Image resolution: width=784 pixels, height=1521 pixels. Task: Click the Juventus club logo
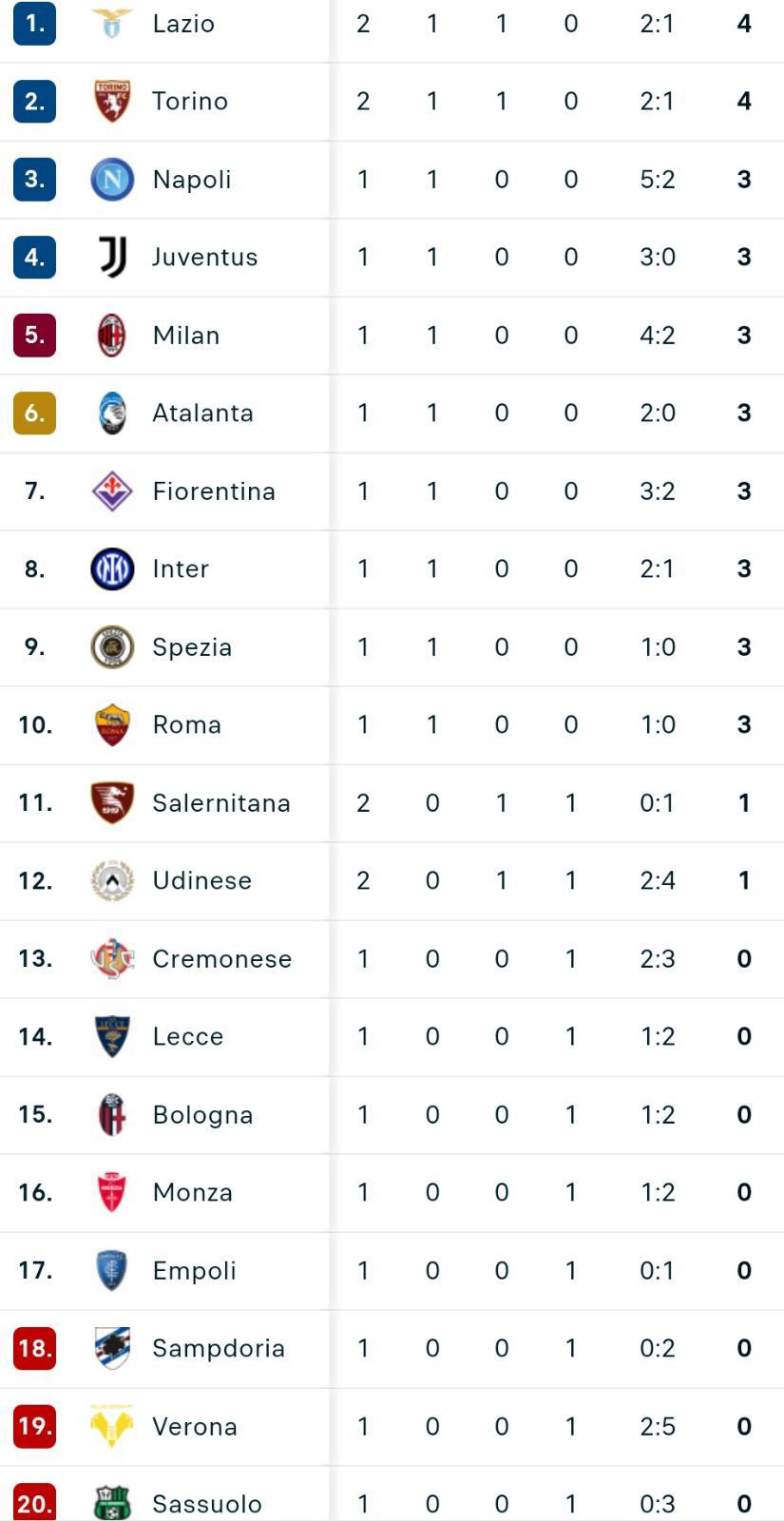tap(112, 257)
